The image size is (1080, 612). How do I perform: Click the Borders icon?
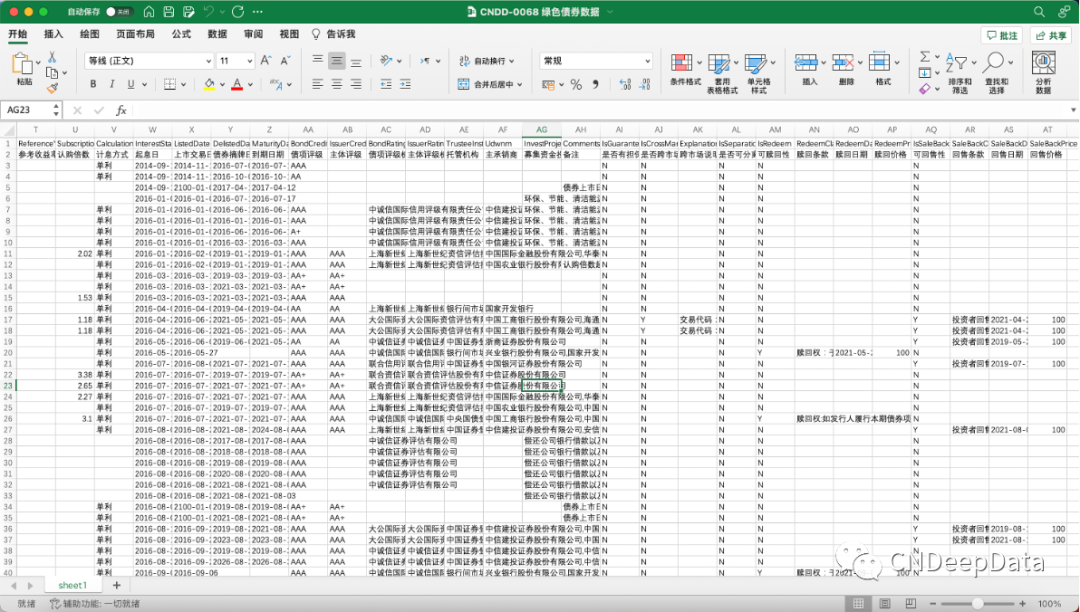pyautogui.click(x=169, y=84)
